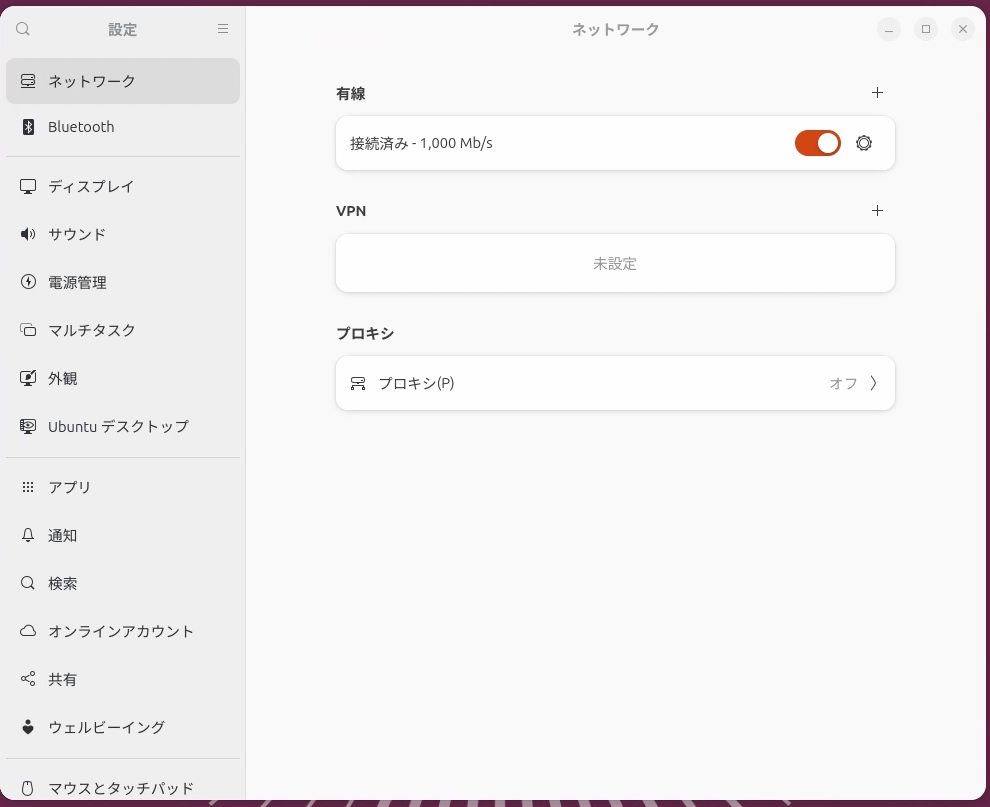Click the Ubuntu デスクトップ icon
Image resolution: width=990 pixels, height=807 pixels.
click(x=28, y=426)
